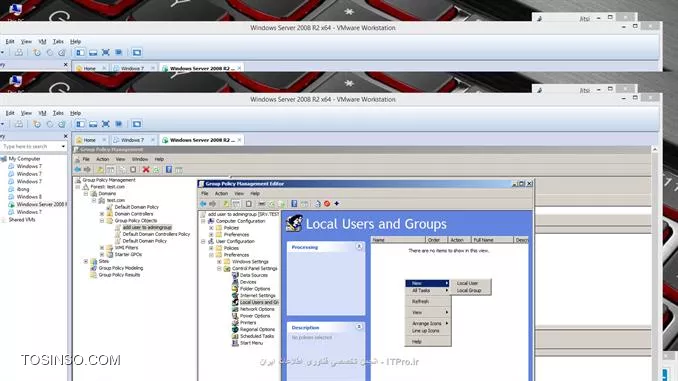This screenshot has height=381, width=678.
Task: Select Internet Settings in Control Panel Settings
Action: (257, 295)
